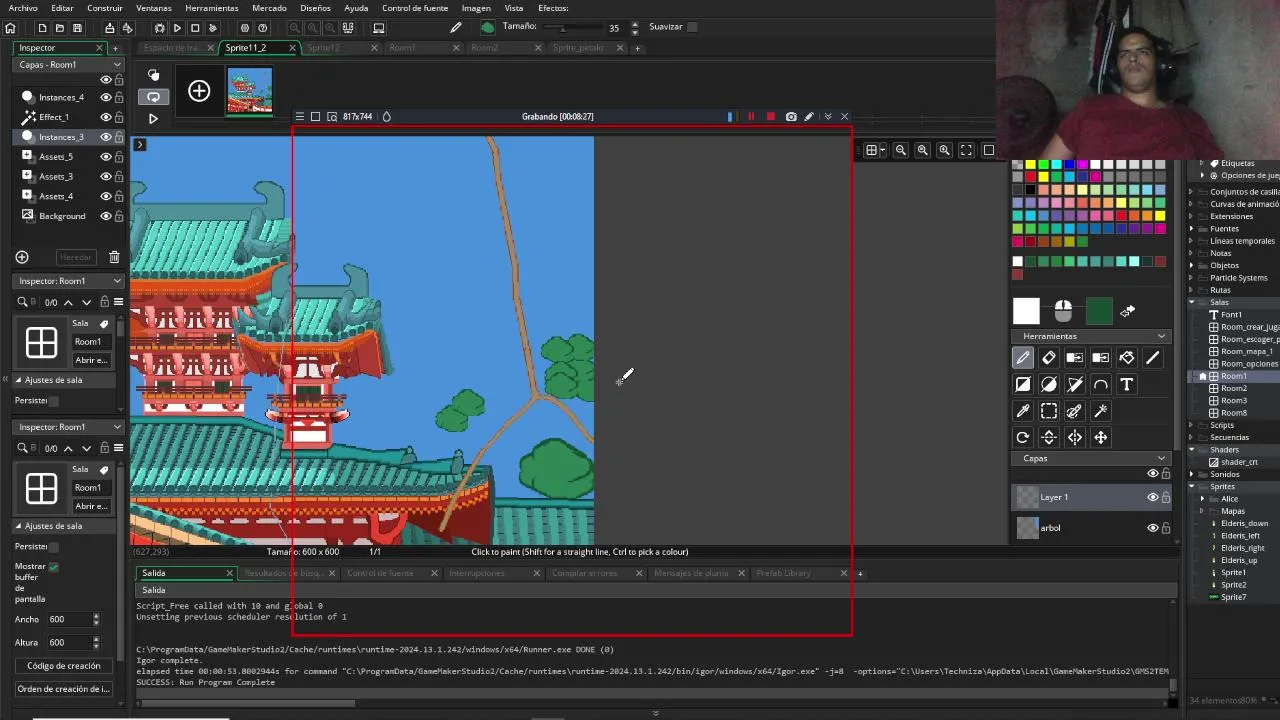1280x720 pixels.
Task: Toggle the Suavizar checkbox
Action: (692, 27)
